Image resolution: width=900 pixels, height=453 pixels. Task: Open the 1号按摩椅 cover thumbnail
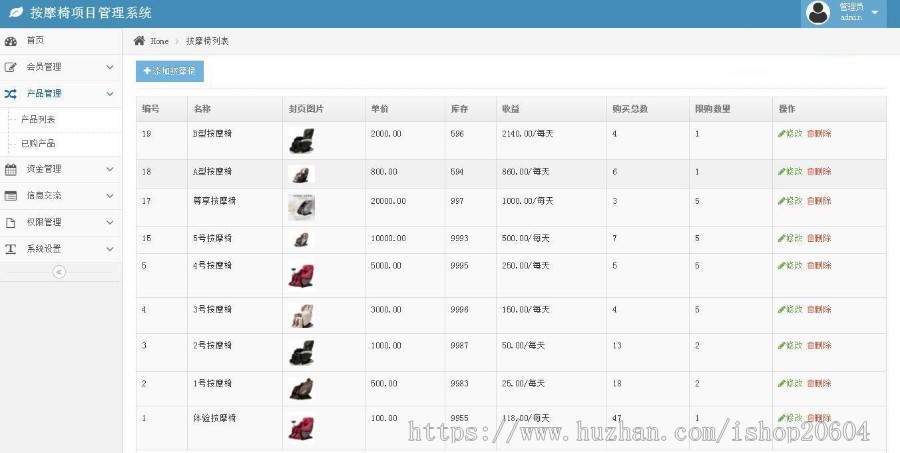point(301,389)
